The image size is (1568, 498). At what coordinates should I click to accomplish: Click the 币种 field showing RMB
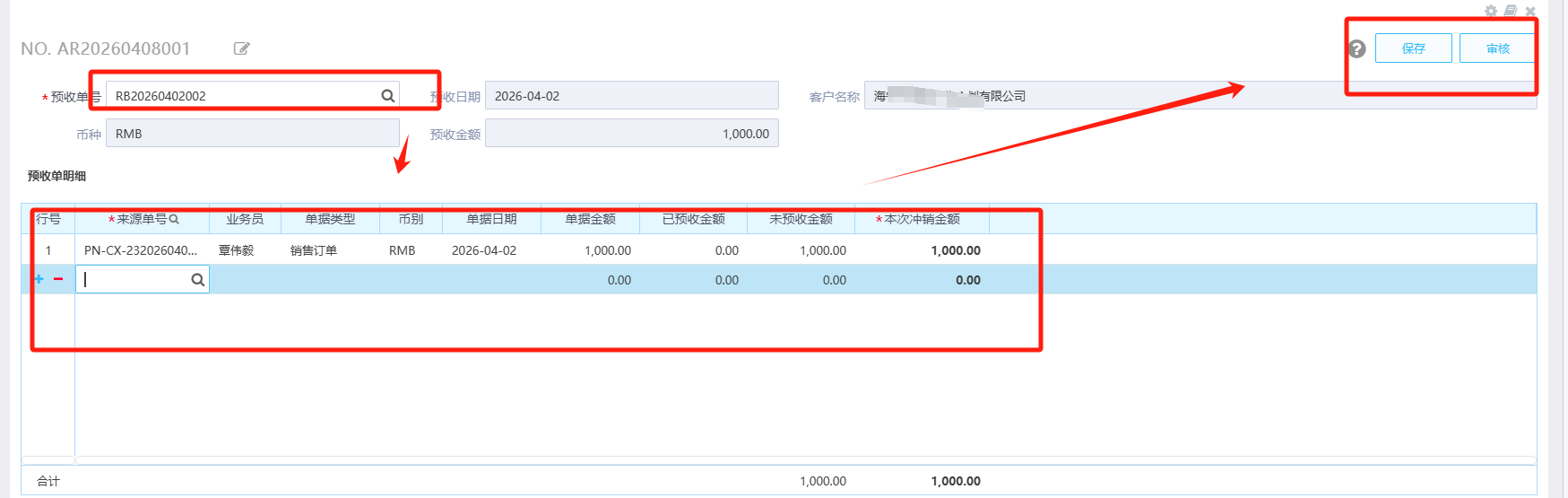253,134
